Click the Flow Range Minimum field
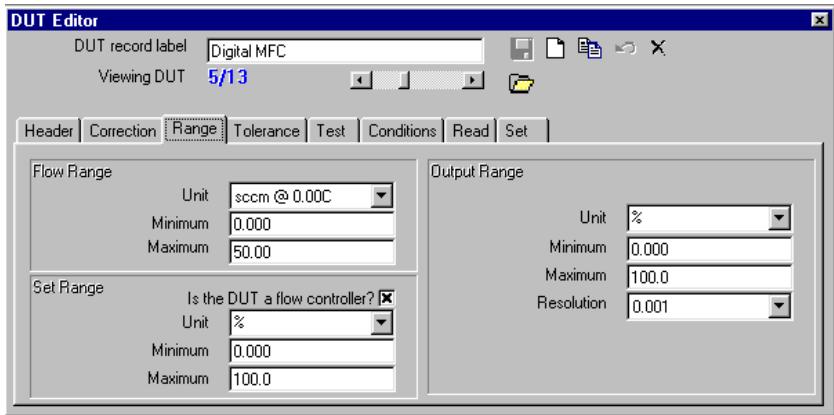 point(312,224)
